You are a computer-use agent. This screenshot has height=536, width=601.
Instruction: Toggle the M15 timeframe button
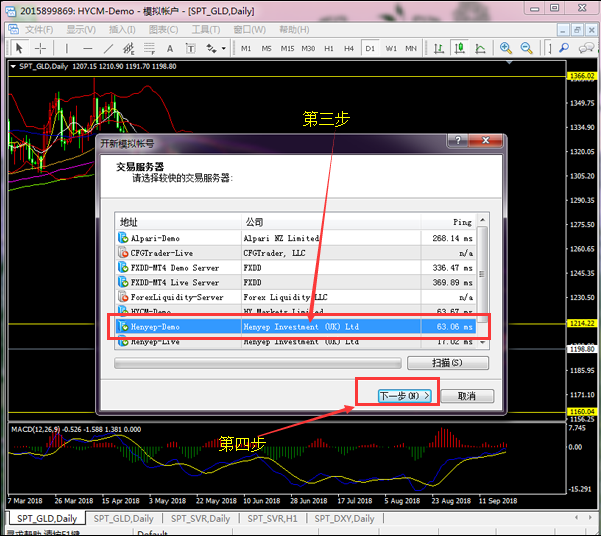point(287,48)
